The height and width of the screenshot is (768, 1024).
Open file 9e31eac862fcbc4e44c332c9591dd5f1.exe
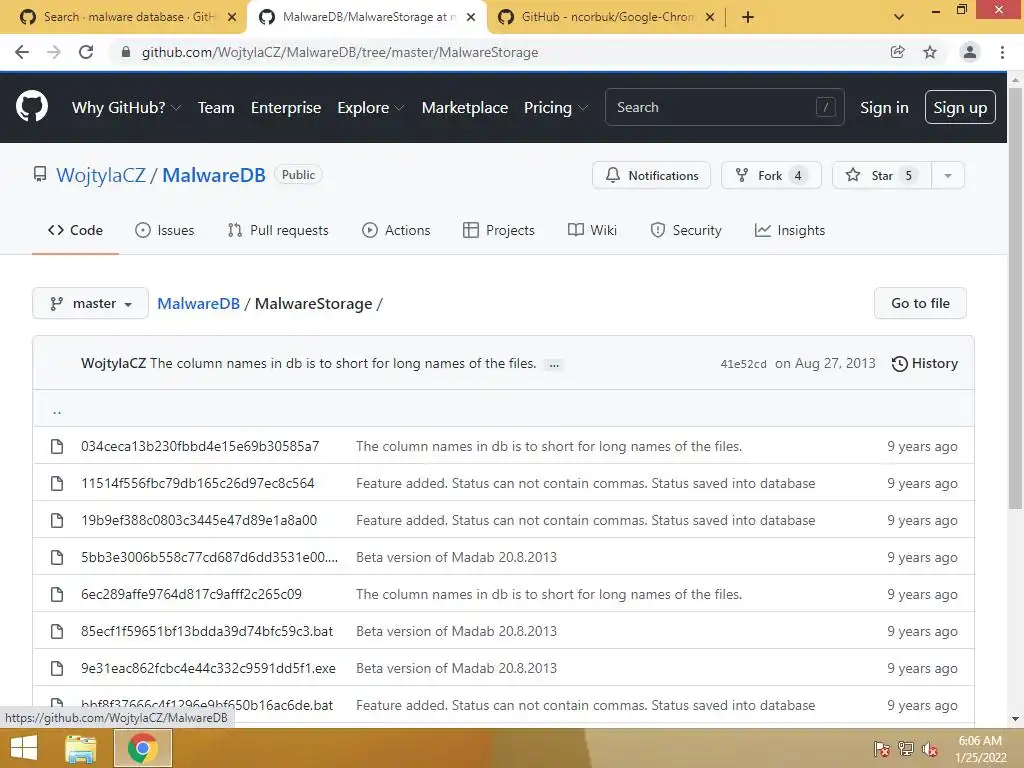[x=208, y=668]
